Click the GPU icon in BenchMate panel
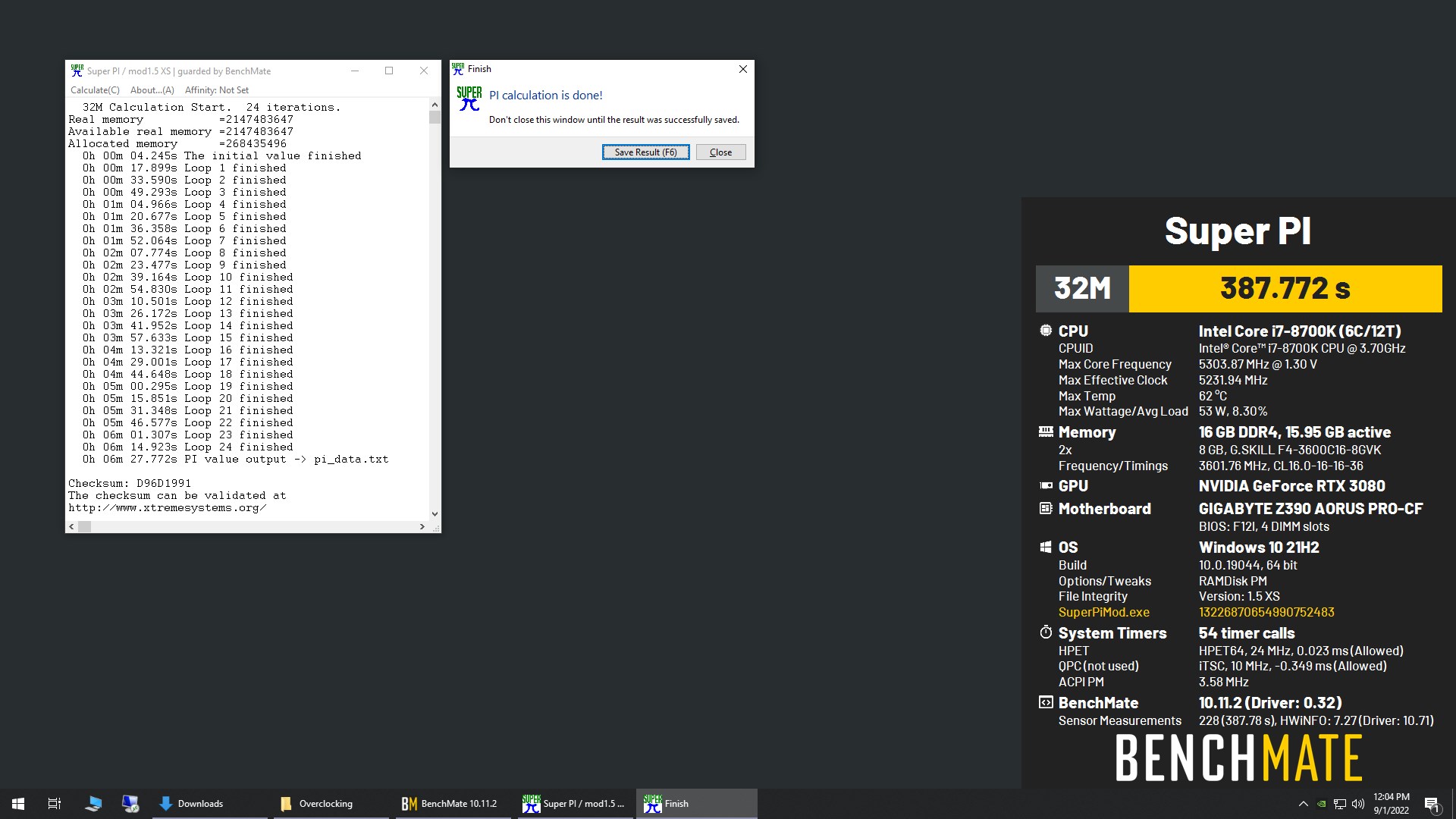Viewport: 1456px width, 819px height. [1046, 485]
